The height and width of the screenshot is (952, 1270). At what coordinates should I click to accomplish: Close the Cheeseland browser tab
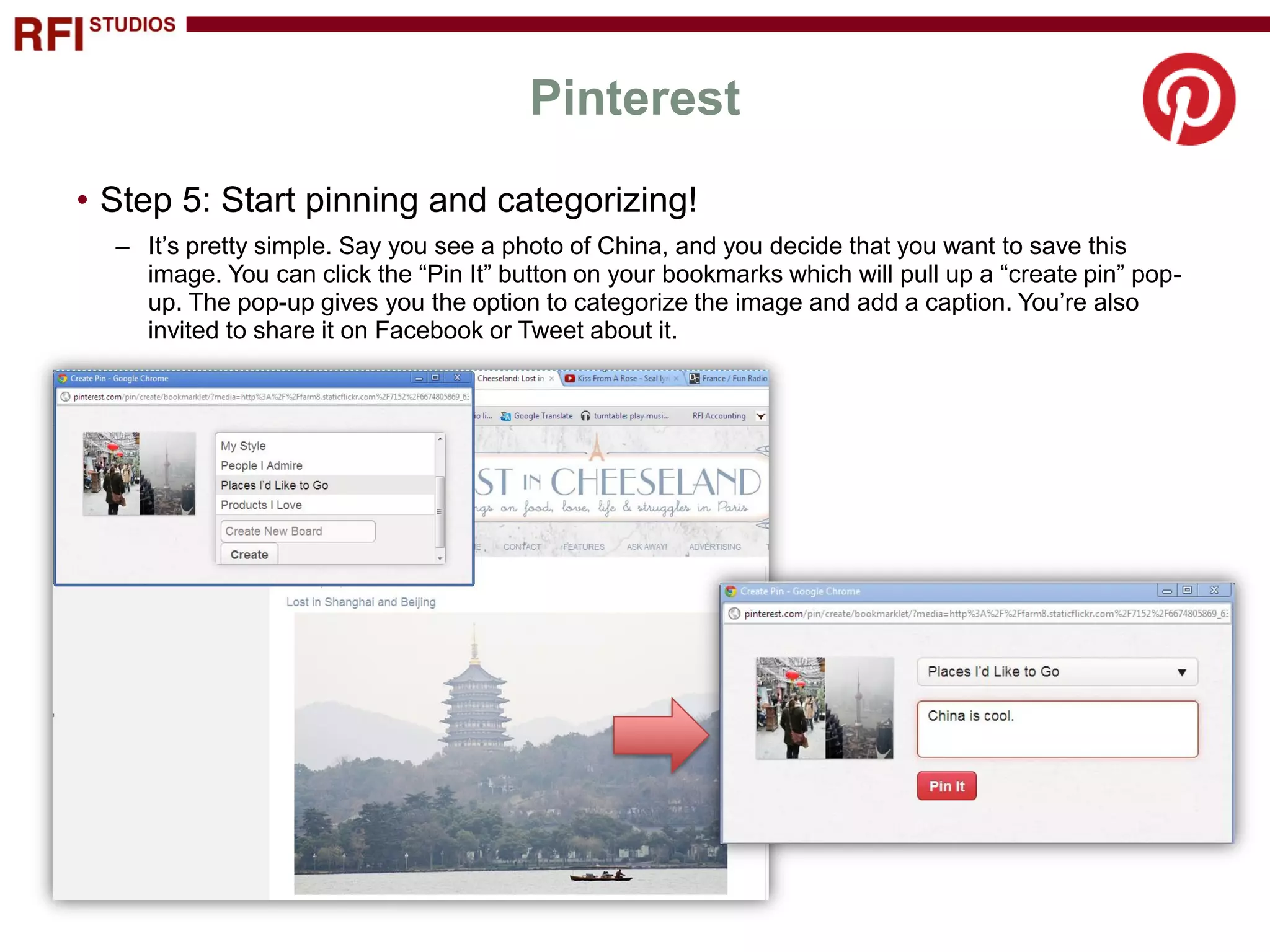[551, 378]
